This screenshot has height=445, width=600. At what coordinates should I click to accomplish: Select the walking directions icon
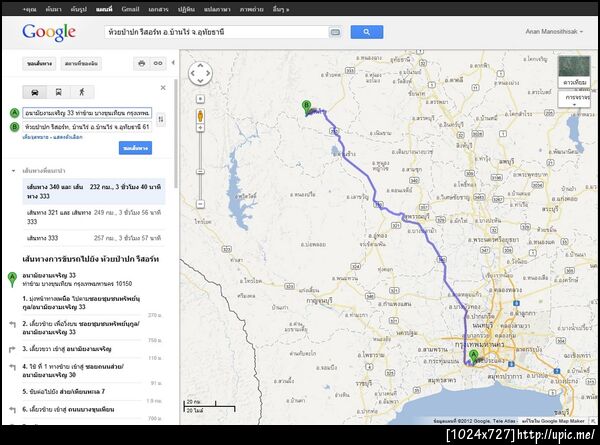coord(82,92)
